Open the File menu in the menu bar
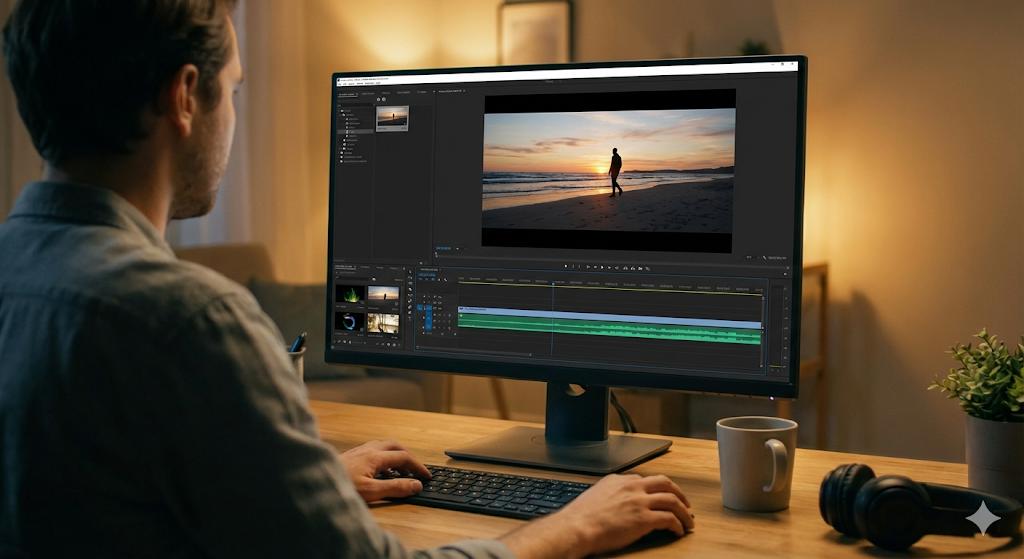1024x559 pixels. tap(342, 84)
